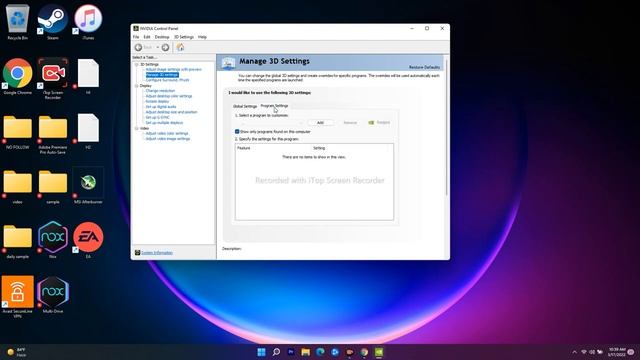Open the Desktop menu
The image size is (640, 360).
pos(162,37)
